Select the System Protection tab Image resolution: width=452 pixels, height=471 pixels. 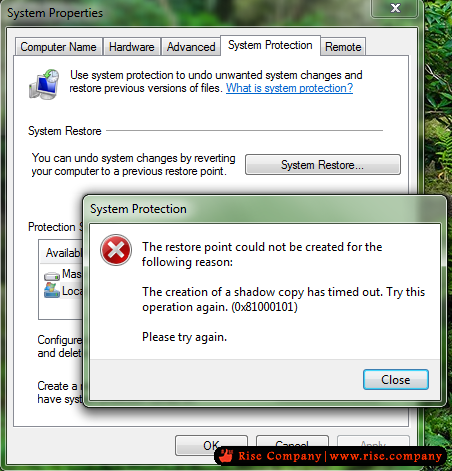pos(270,45)
